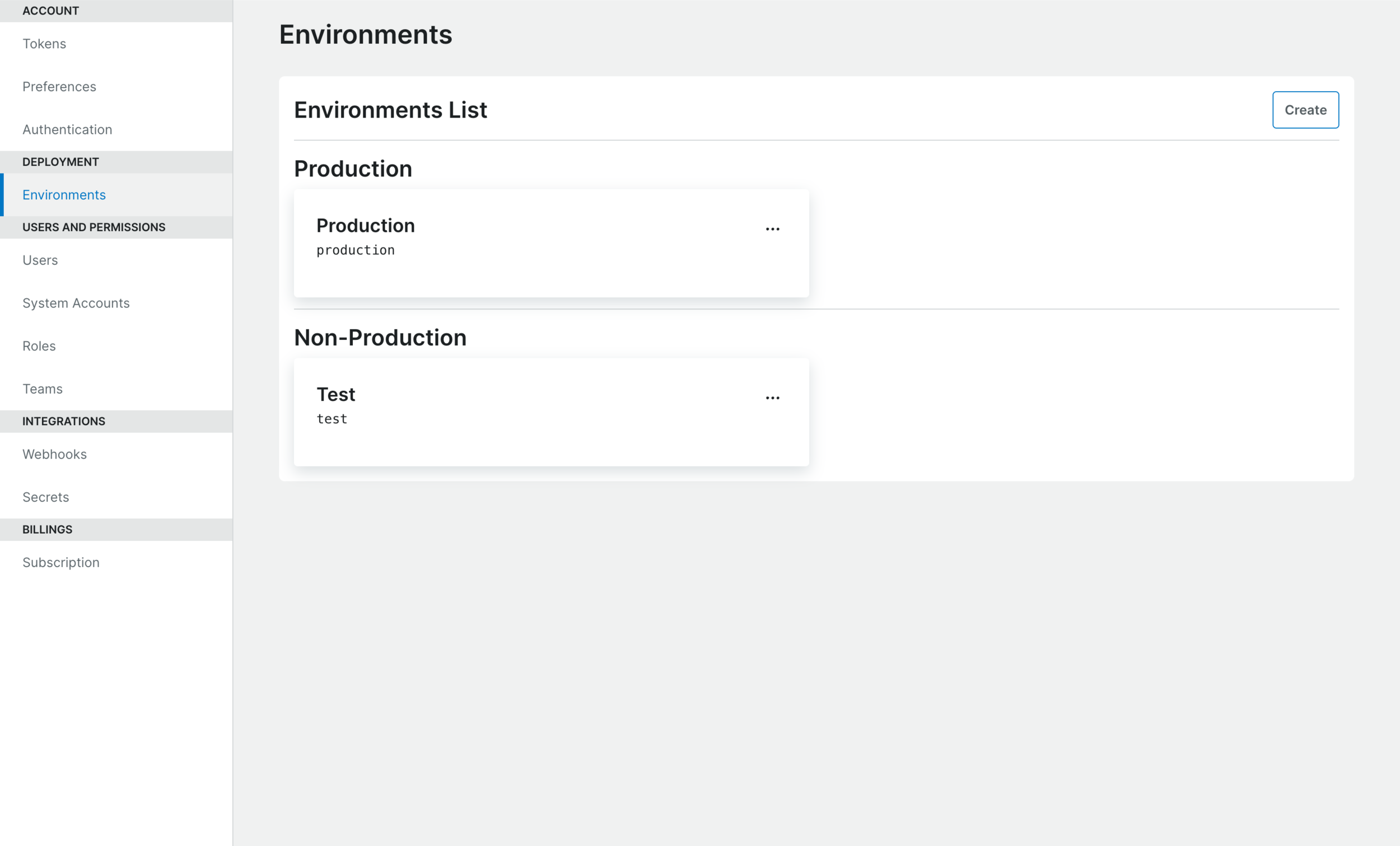
Task: Select Environments in the sidebar
Action: pos(64,195)
